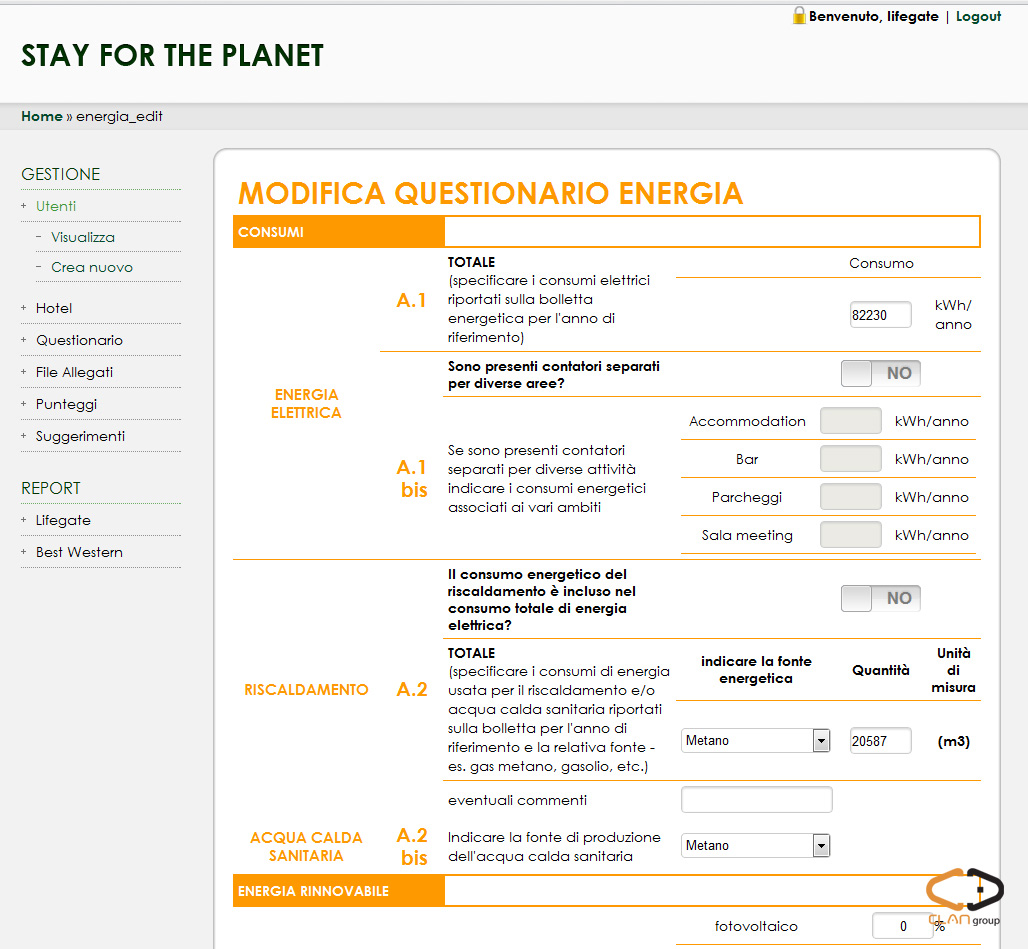Click the Consumo column header
The height and width of the screenshot is (949, 1028).
[x=881, y=263]
